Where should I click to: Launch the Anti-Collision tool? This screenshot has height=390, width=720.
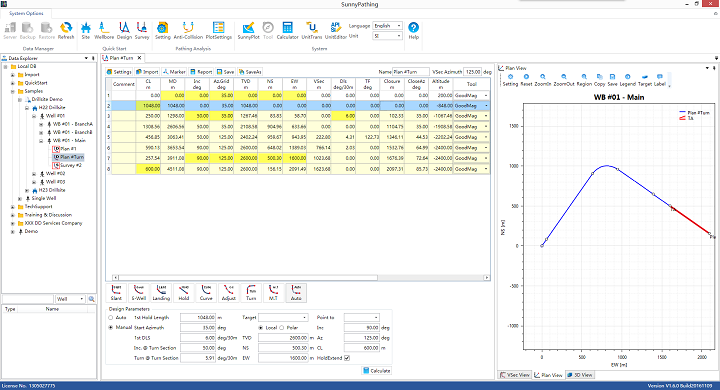tap(188, 30)
